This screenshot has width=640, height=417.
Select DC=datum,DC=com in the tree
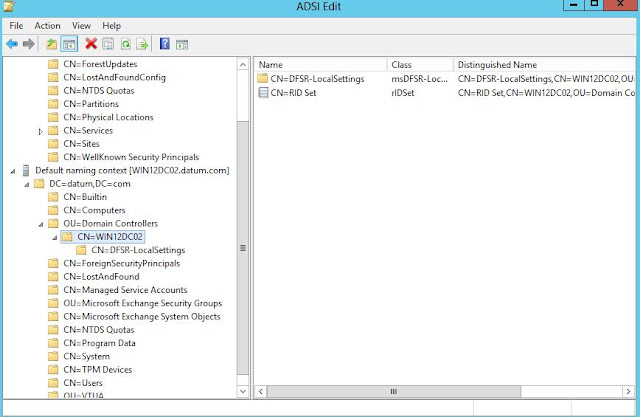[90, 184]
